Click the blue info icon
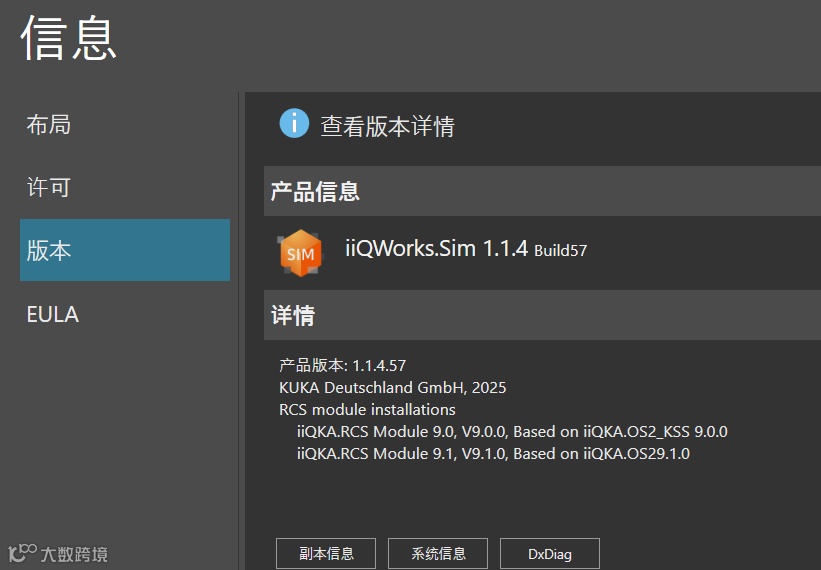This screenshot has width=821, height=570. (294, 124)
